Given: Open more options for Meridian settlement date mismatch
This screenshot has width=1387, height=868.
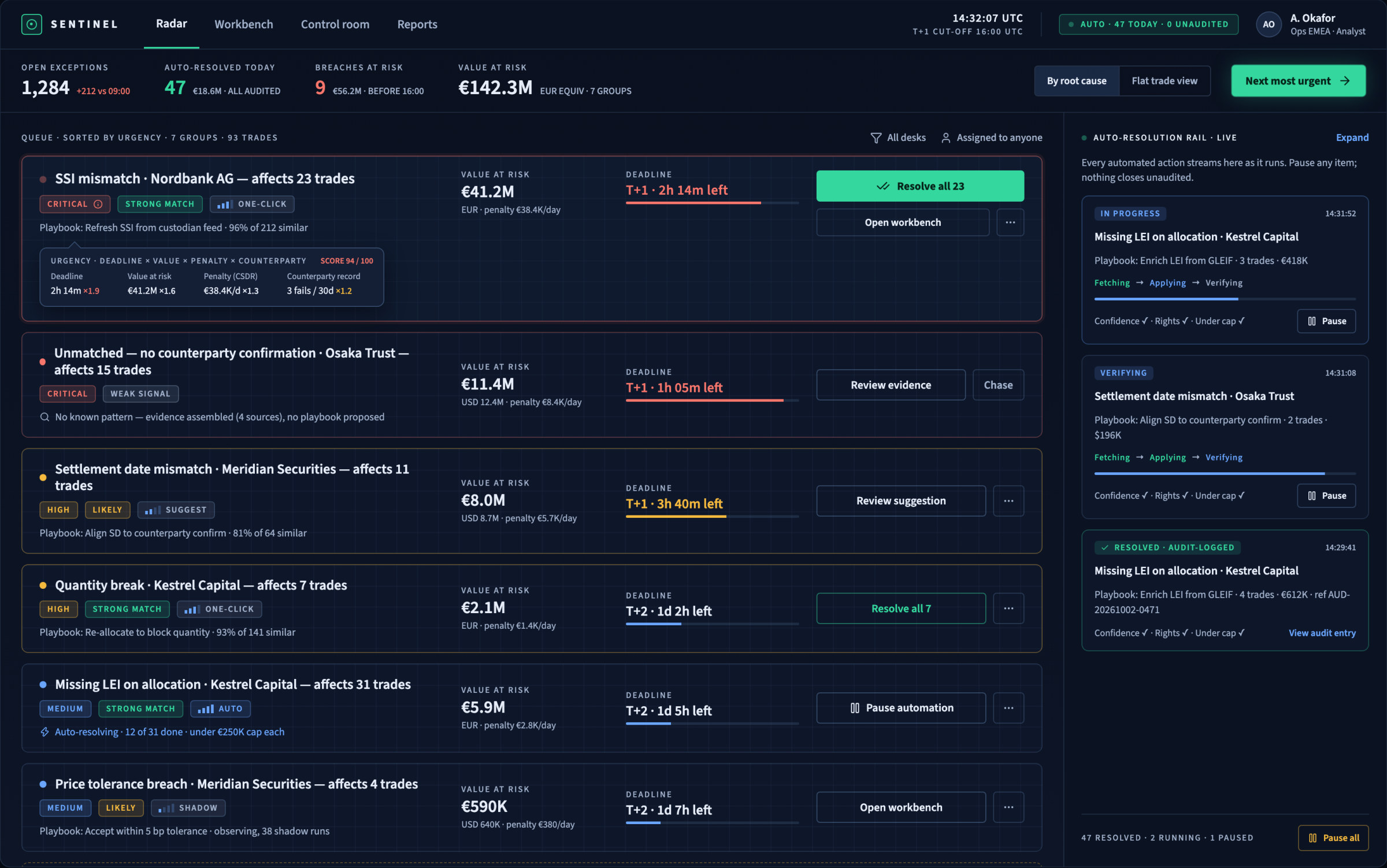Looking at the screenshot, I should click(x=1008, y=501).
